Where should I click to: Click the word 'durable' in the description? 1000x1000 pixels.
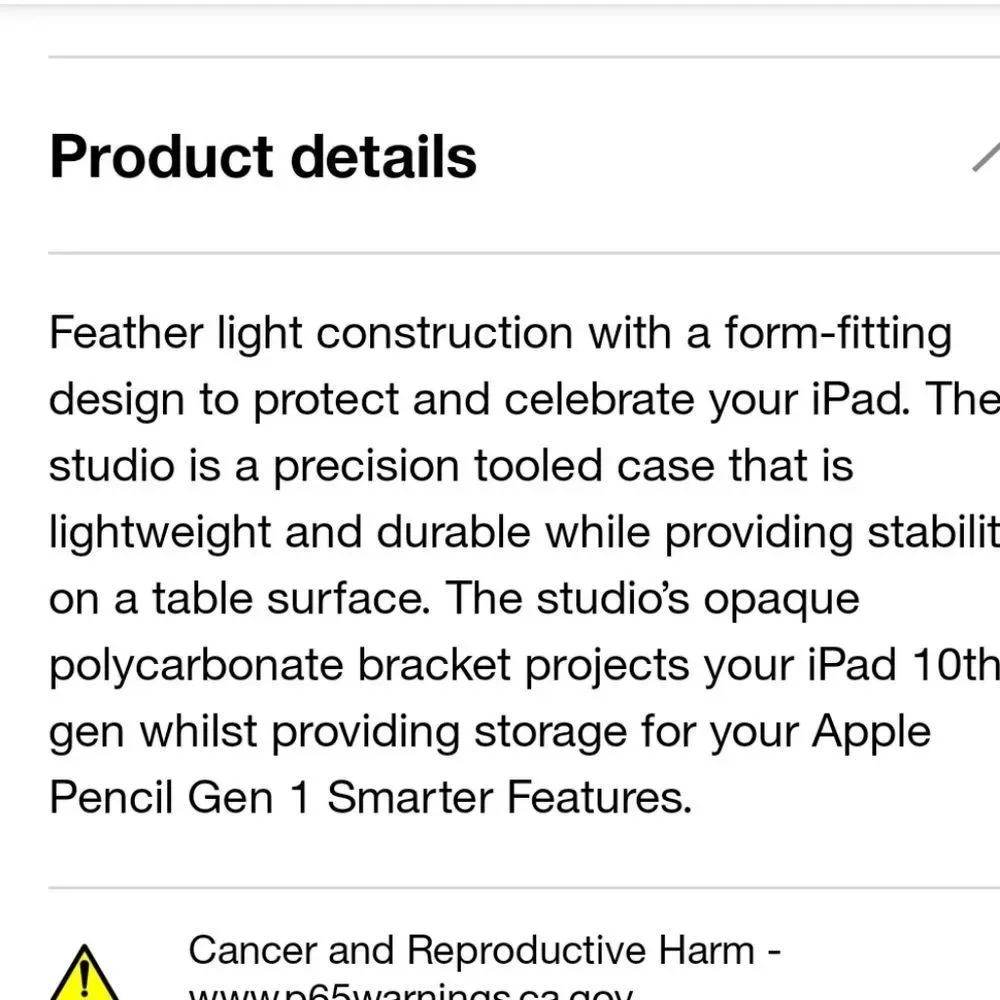click(x=453, y=533)
